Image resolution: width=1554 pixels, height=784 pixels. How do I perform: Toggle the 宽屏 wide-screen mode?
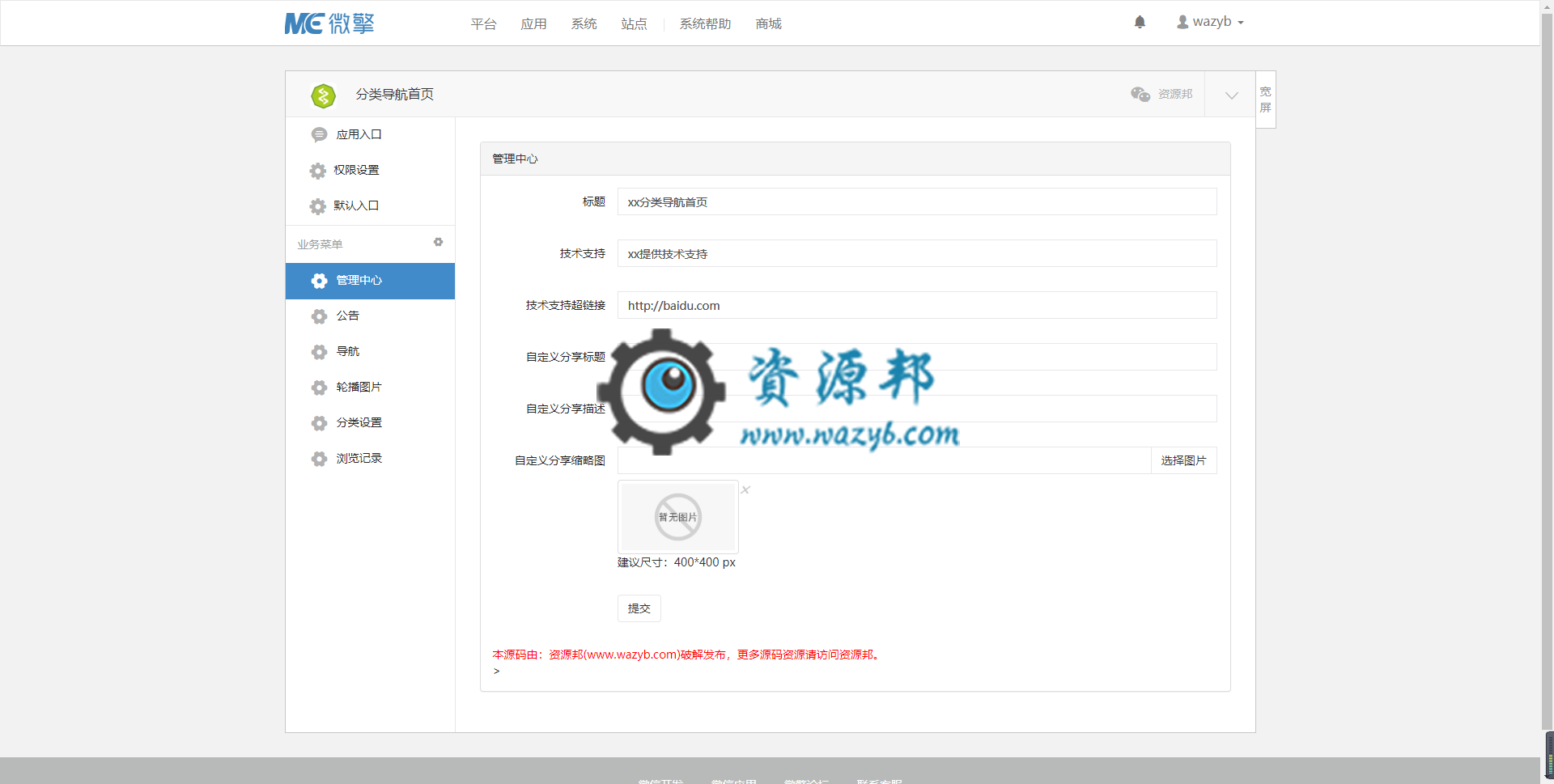pyautogui.click(x=1266, y=100)
